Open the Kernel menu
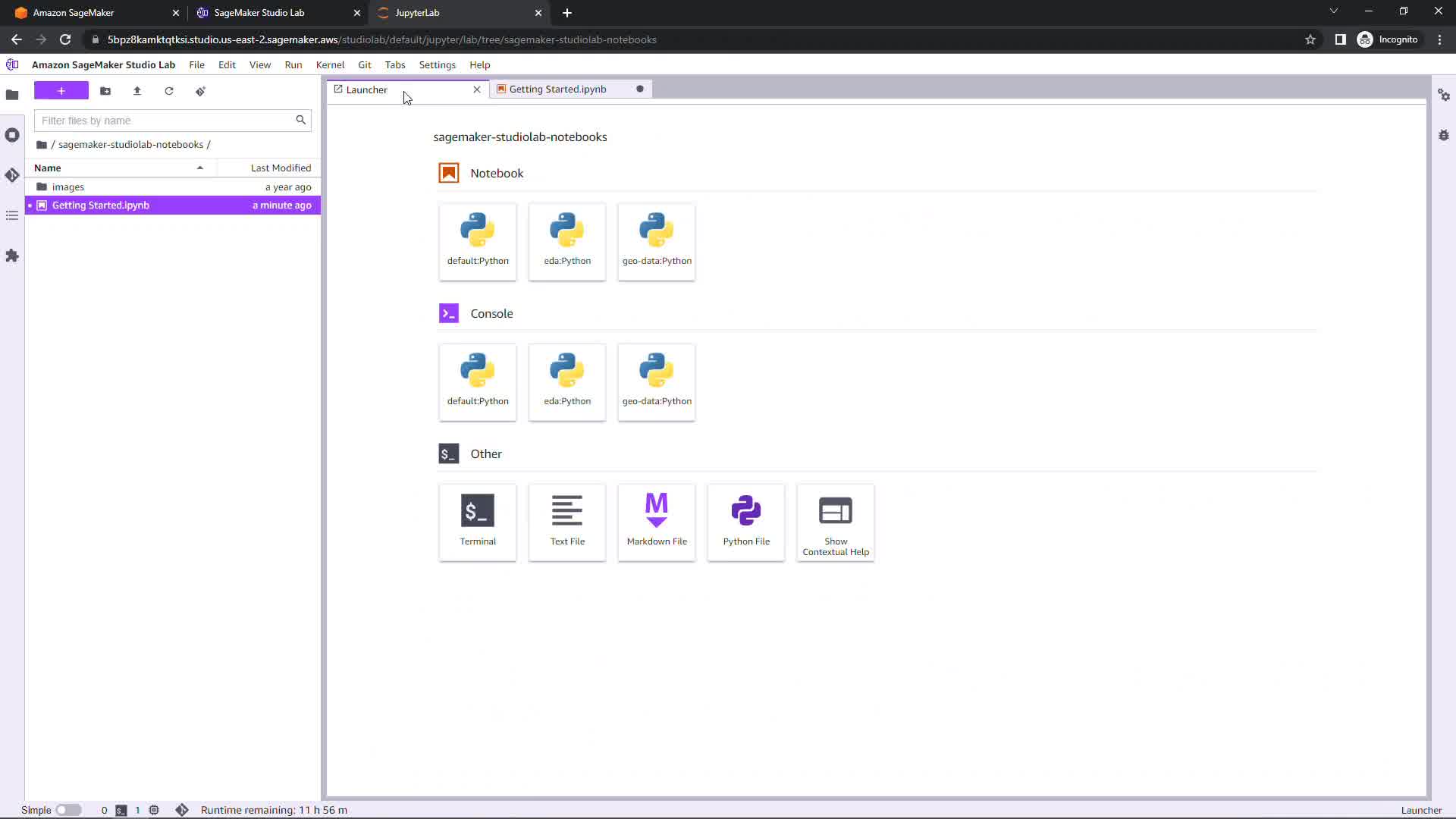This screenshot has width=1456, height=819. (x=330, y=64)
